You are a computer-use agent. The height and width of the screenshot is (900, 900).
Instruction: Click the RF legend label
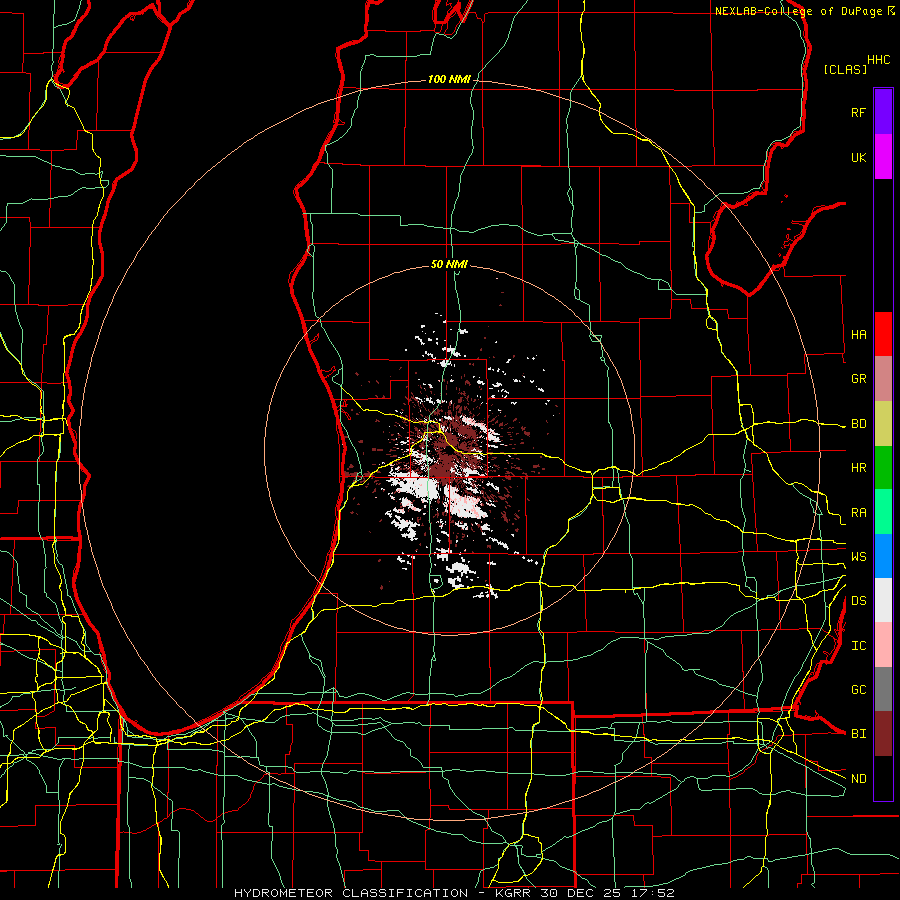tap(858, 112)
